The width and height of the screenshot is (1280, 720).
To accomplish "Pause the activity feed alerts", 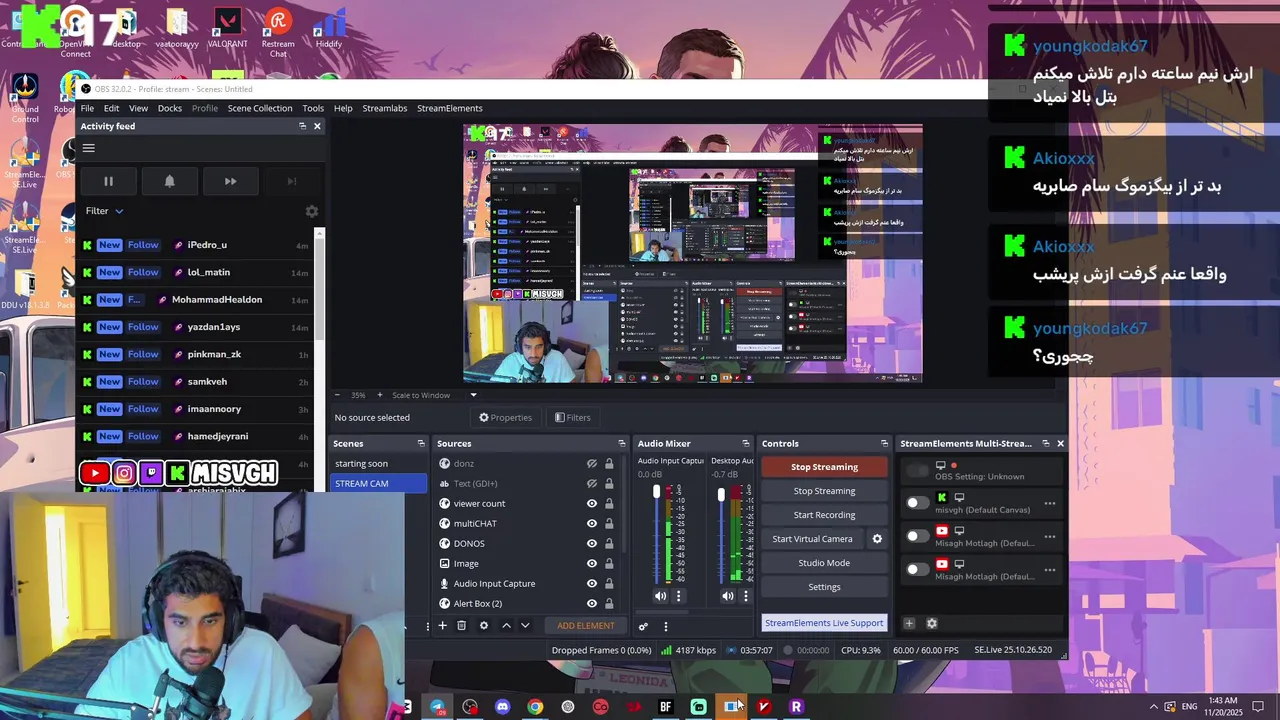I will tap(108, 181).
